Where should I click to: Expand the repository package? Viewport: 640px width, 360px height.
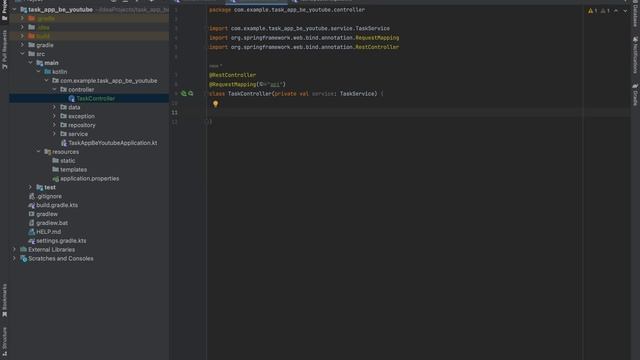[54, 125]
